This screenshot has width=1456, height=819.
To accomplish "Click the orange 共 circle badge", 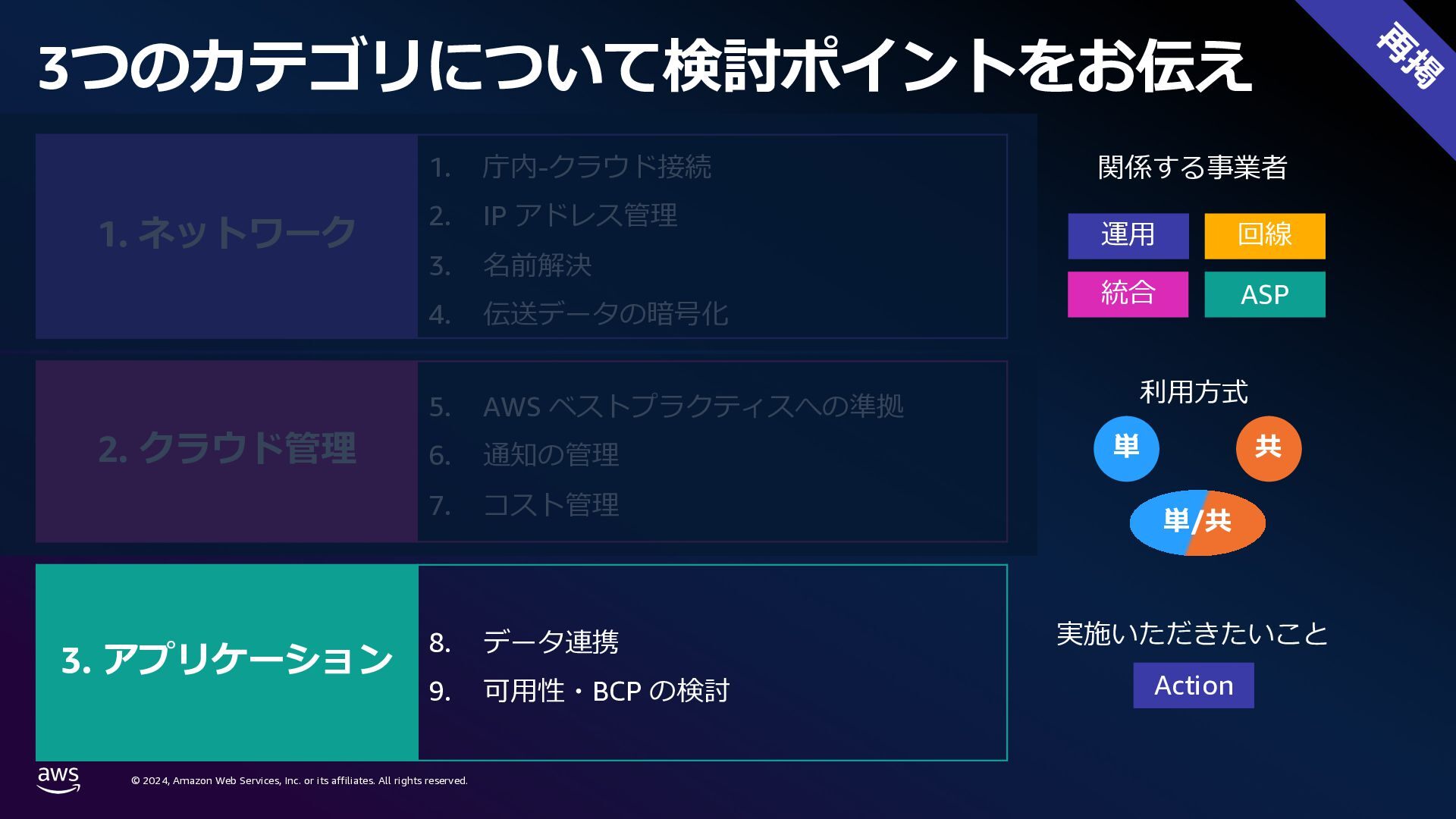I will [1269, 448].
